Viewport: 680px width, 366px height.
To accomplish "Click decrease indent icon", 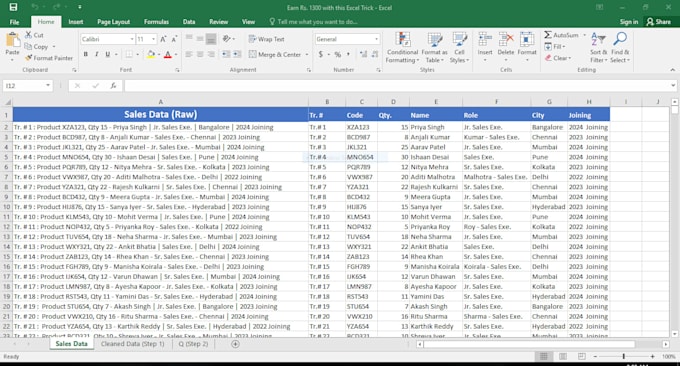I will (x=226, y=54).
